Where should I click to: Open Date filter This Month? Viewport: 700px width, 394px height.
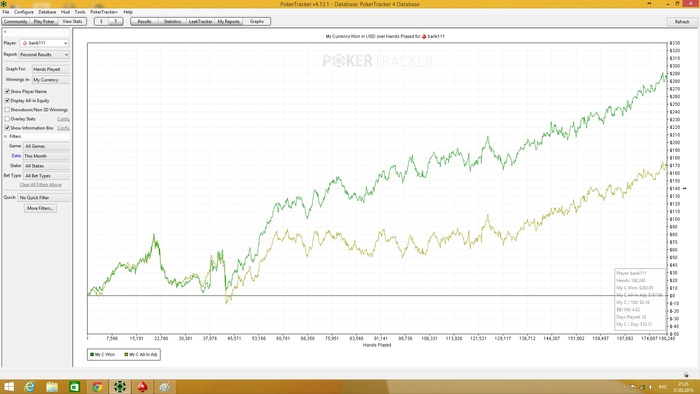point(46,156)
